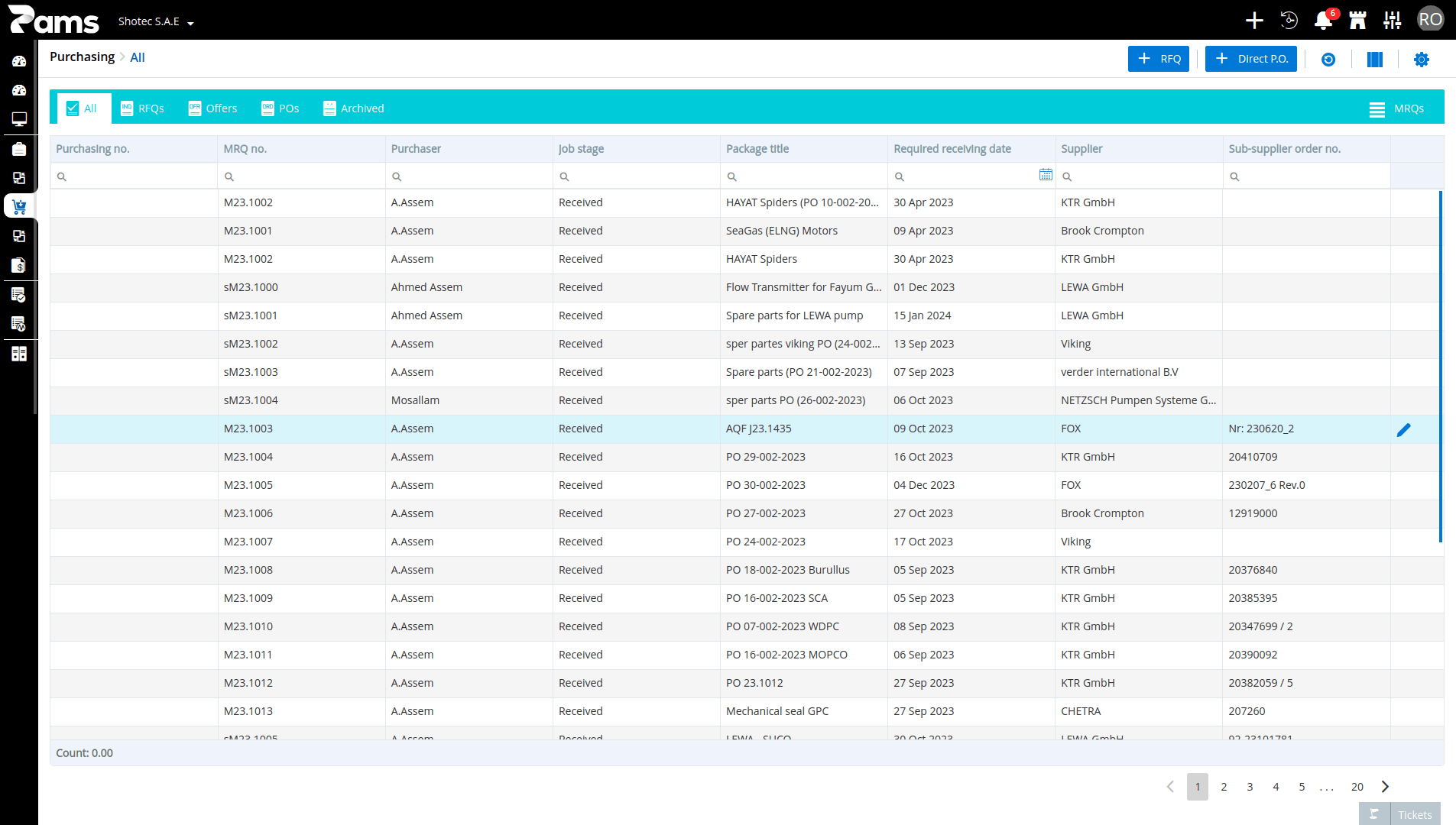
Task: Click the shopping cart purchasing sidebar icon
Action: 19,206
